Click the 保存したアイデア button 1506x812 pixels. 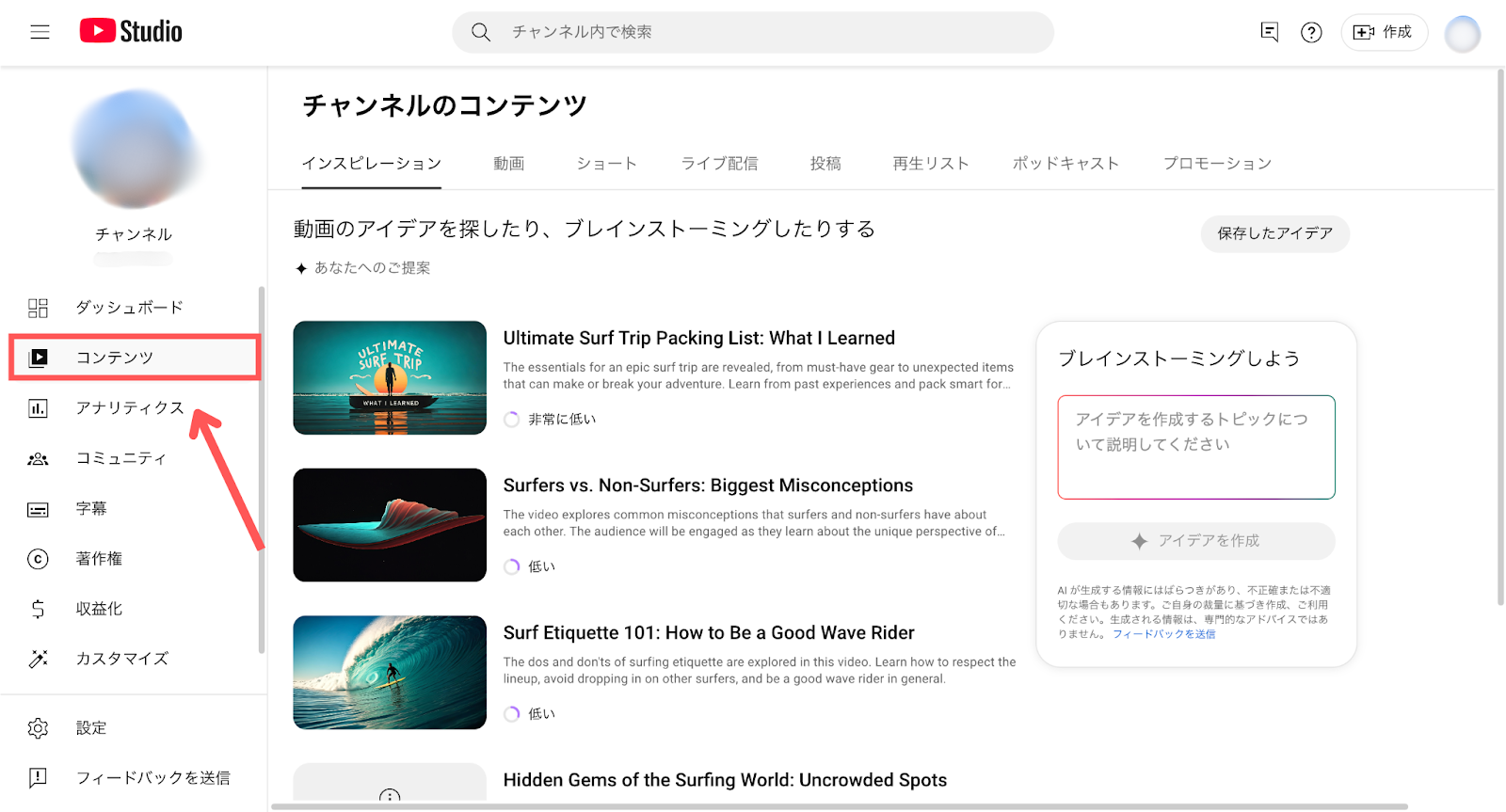(1275, 233)
